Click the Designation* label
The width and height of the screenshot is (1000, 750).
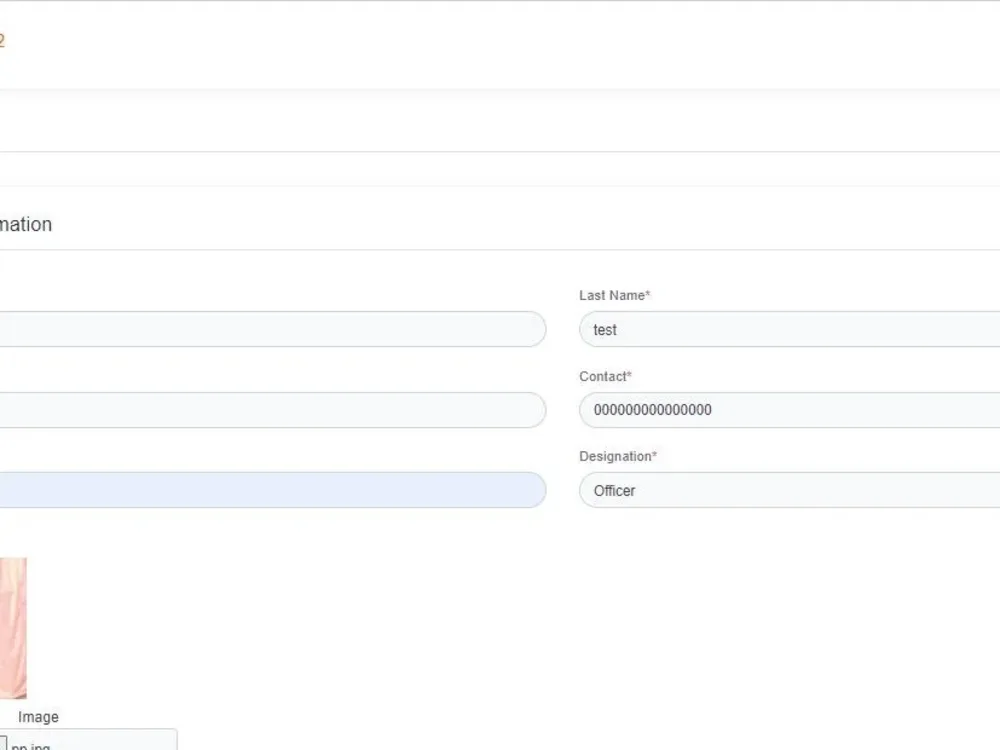(x=617, y=457)
